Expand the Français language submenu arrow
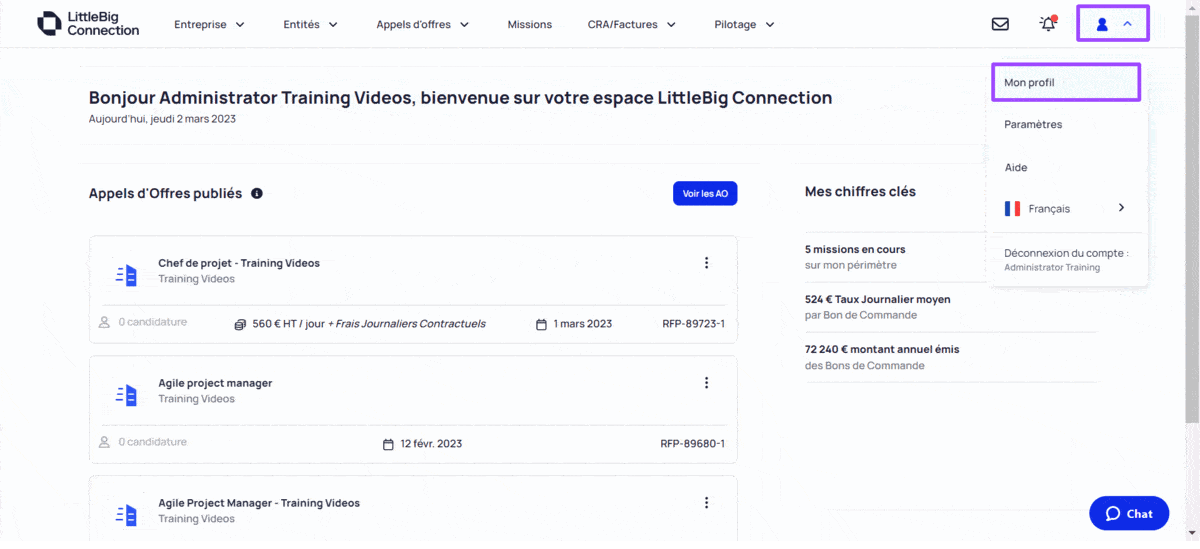This screenshot has height=549, width=1200. point(1121,208)
